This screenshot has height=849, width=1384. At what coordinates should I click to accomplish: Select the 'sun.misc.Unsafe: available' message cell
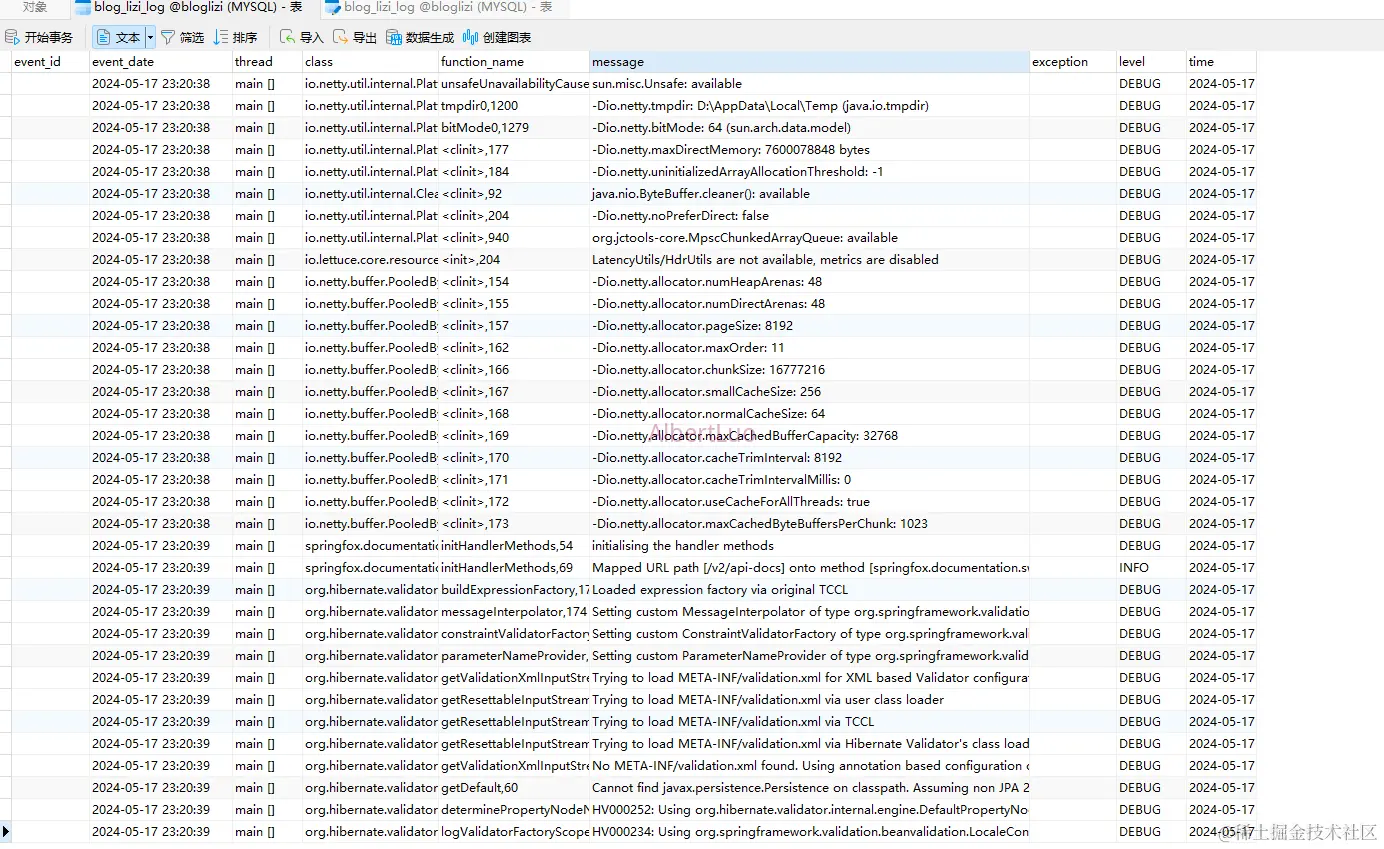point(809,84)
